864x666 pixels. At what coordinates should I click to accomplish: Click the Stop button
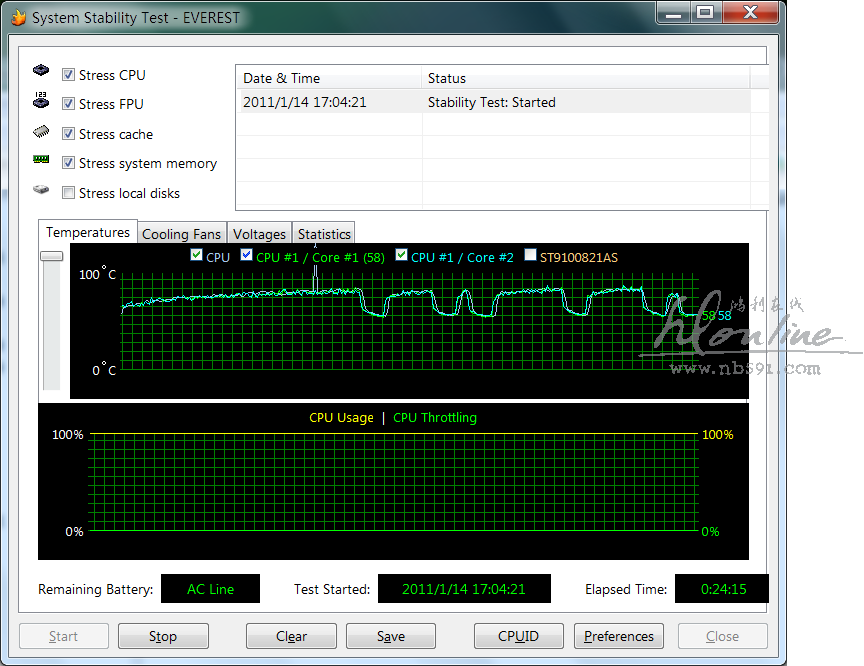tap(163, 636)
